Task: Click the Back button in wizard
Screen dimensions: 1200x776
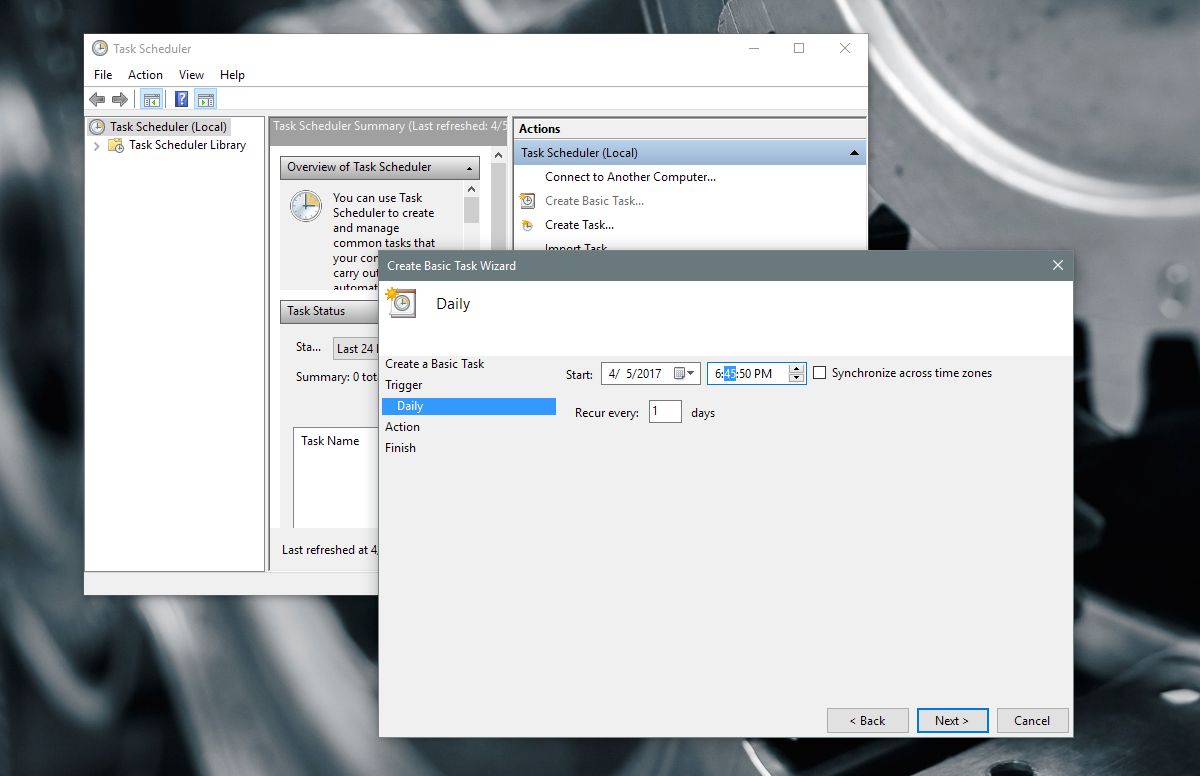Action: 867,720
